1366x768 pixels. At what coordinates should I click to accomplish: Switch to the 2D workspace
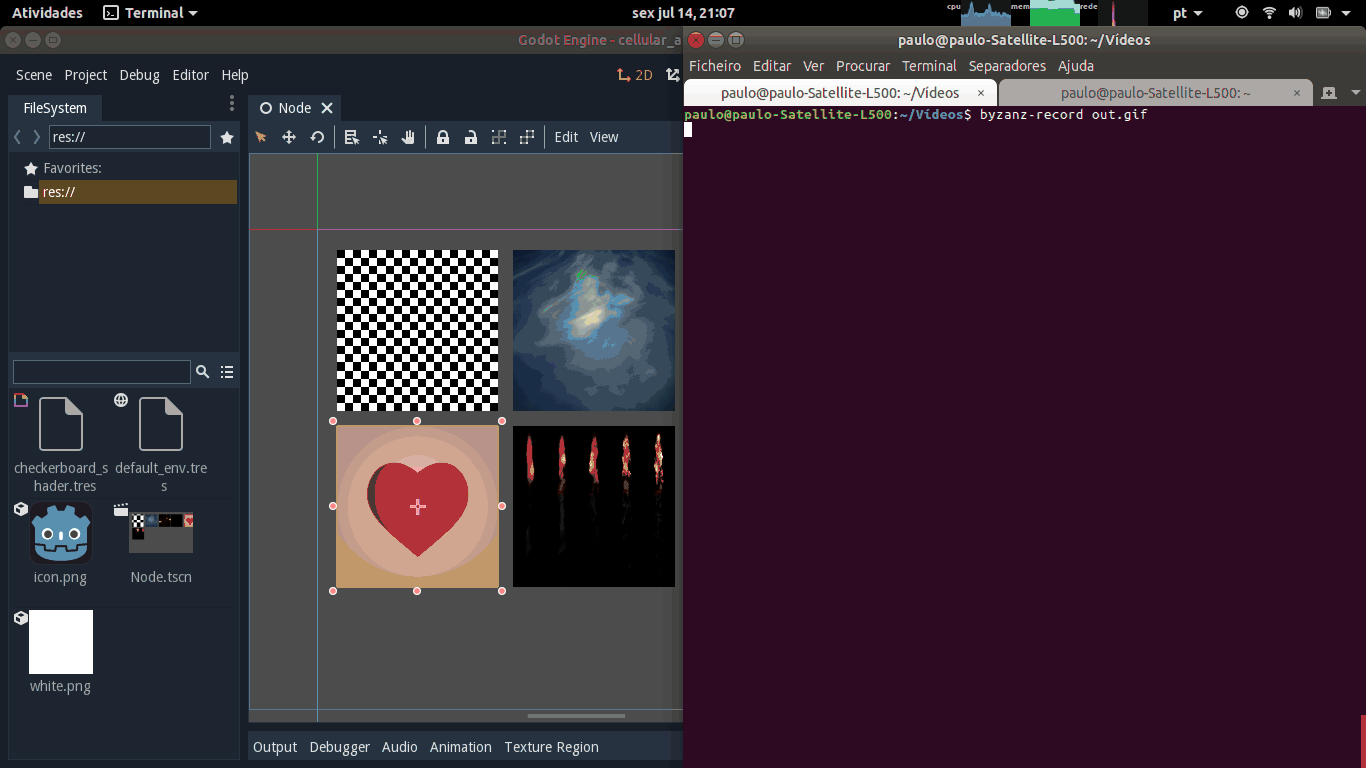(635, 75)
